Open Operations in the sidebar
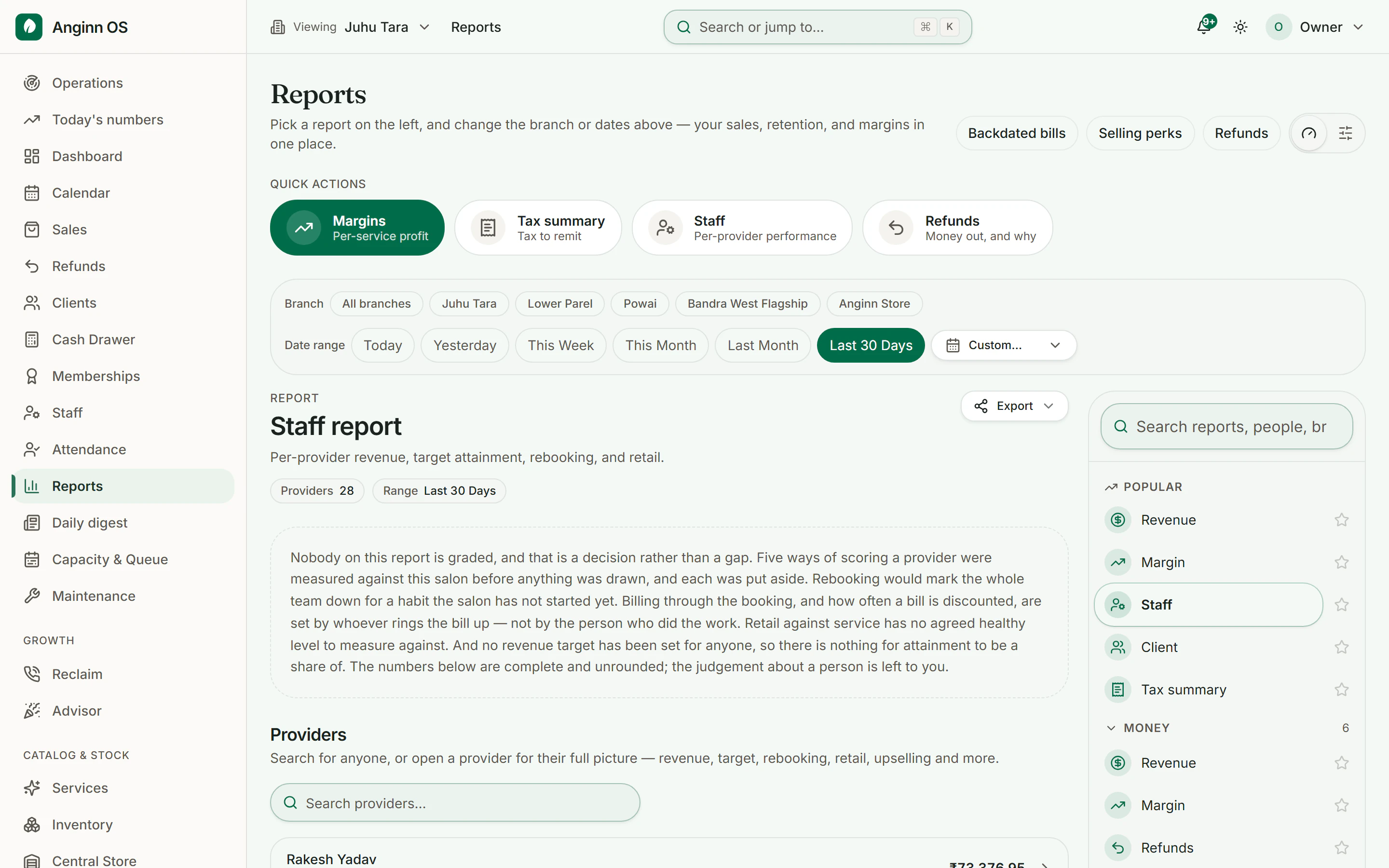The width and height of the screenshot is (1389, 868). (x=123, y=83)
